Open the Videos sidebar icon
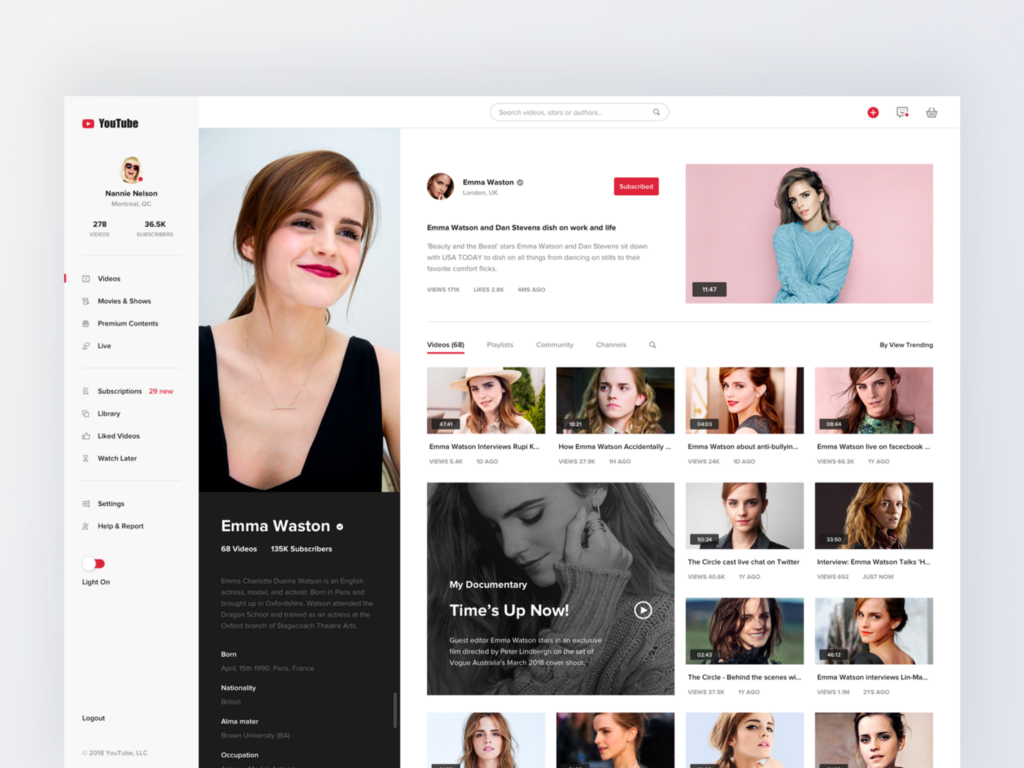 pyautogui.click(x=86, y=279)
